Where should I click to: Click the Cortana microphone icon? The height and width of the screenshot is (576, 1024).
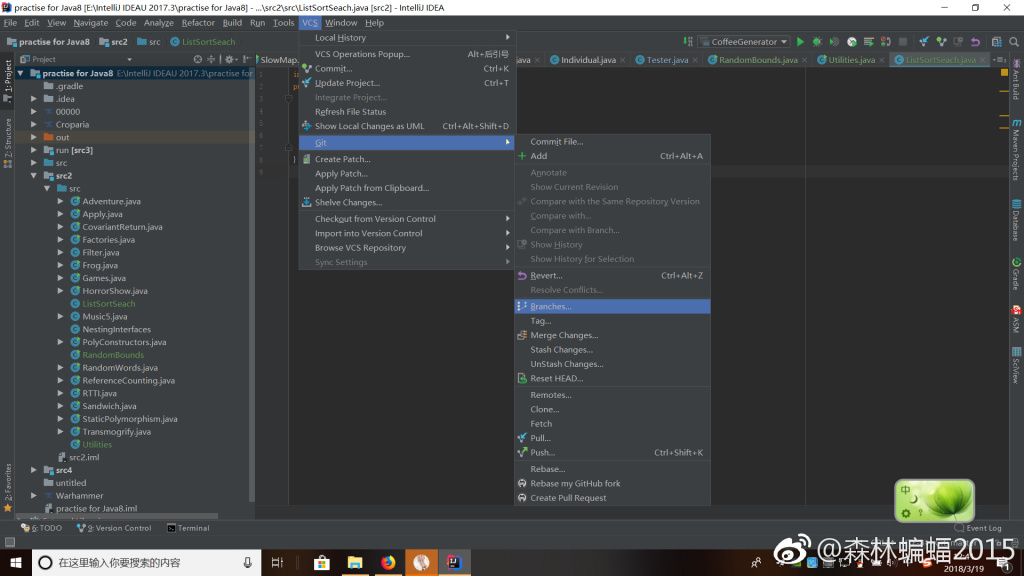[248, 562]
